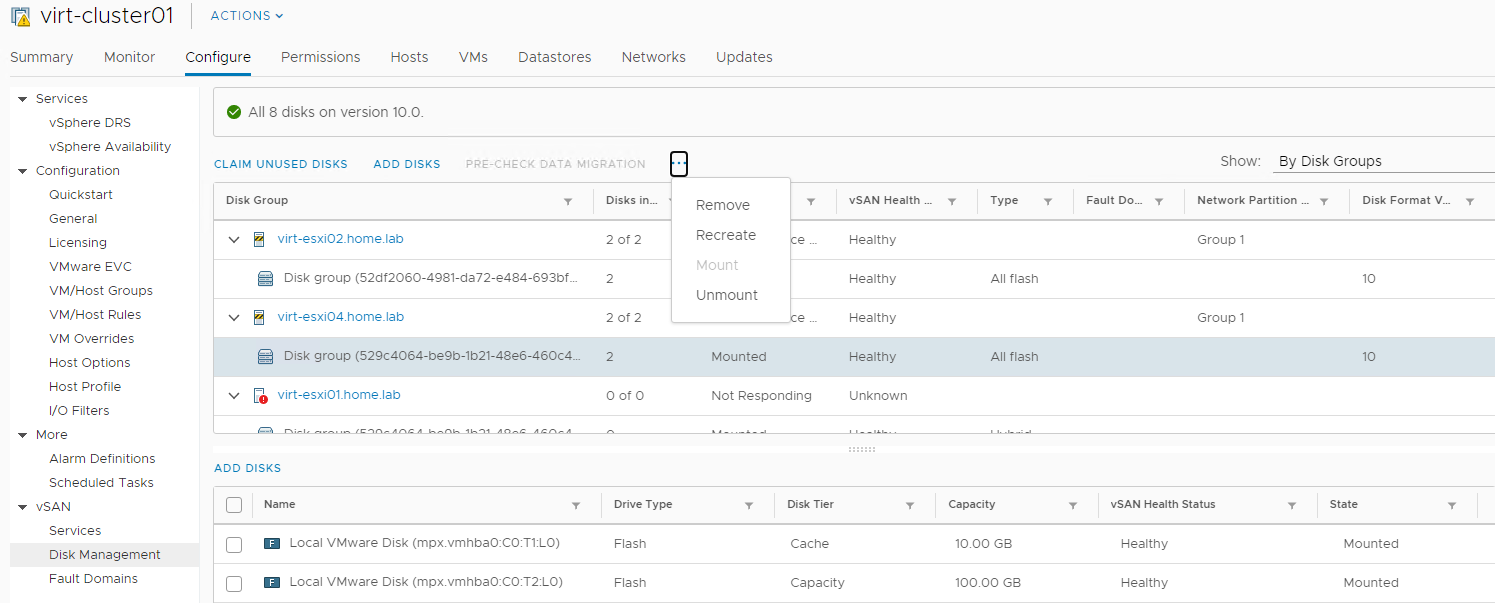
Task: Click ADD DISKS button above the disks list
Action: (x=248, y=468)
